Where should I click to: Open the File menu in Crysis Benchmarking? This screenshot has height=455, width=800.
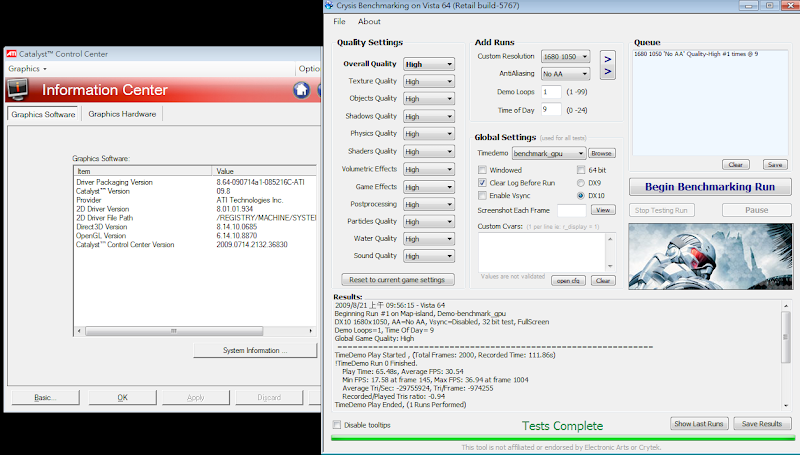(339, 21)
